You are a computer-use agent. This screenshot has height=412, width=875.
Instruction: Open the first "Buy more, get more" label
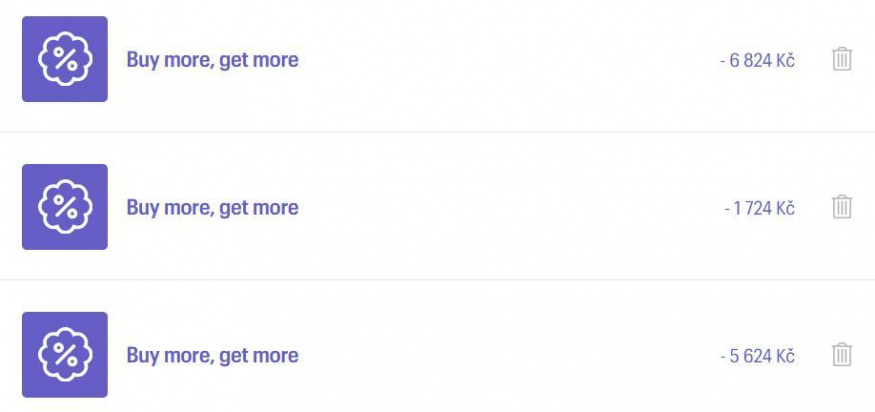point(213,60)
